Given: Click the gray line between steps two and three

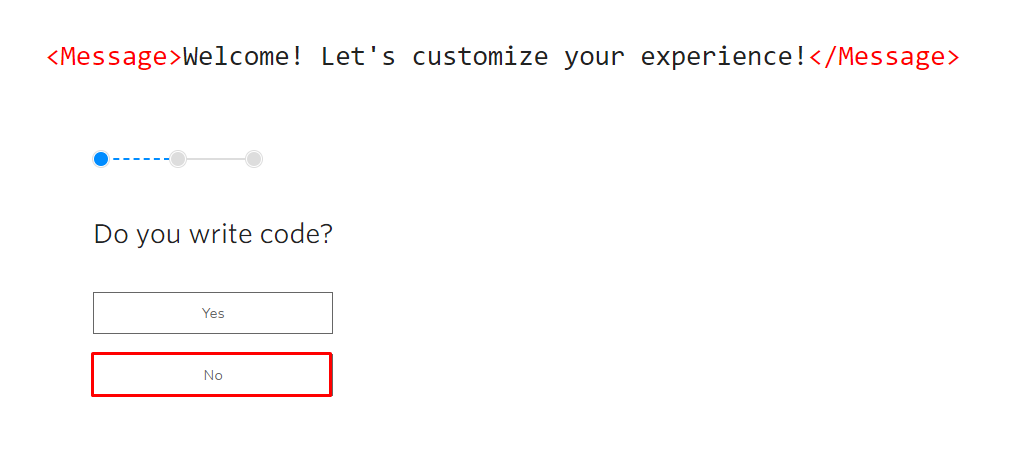Looking at the screenshot, I should (x=216, y=159).
